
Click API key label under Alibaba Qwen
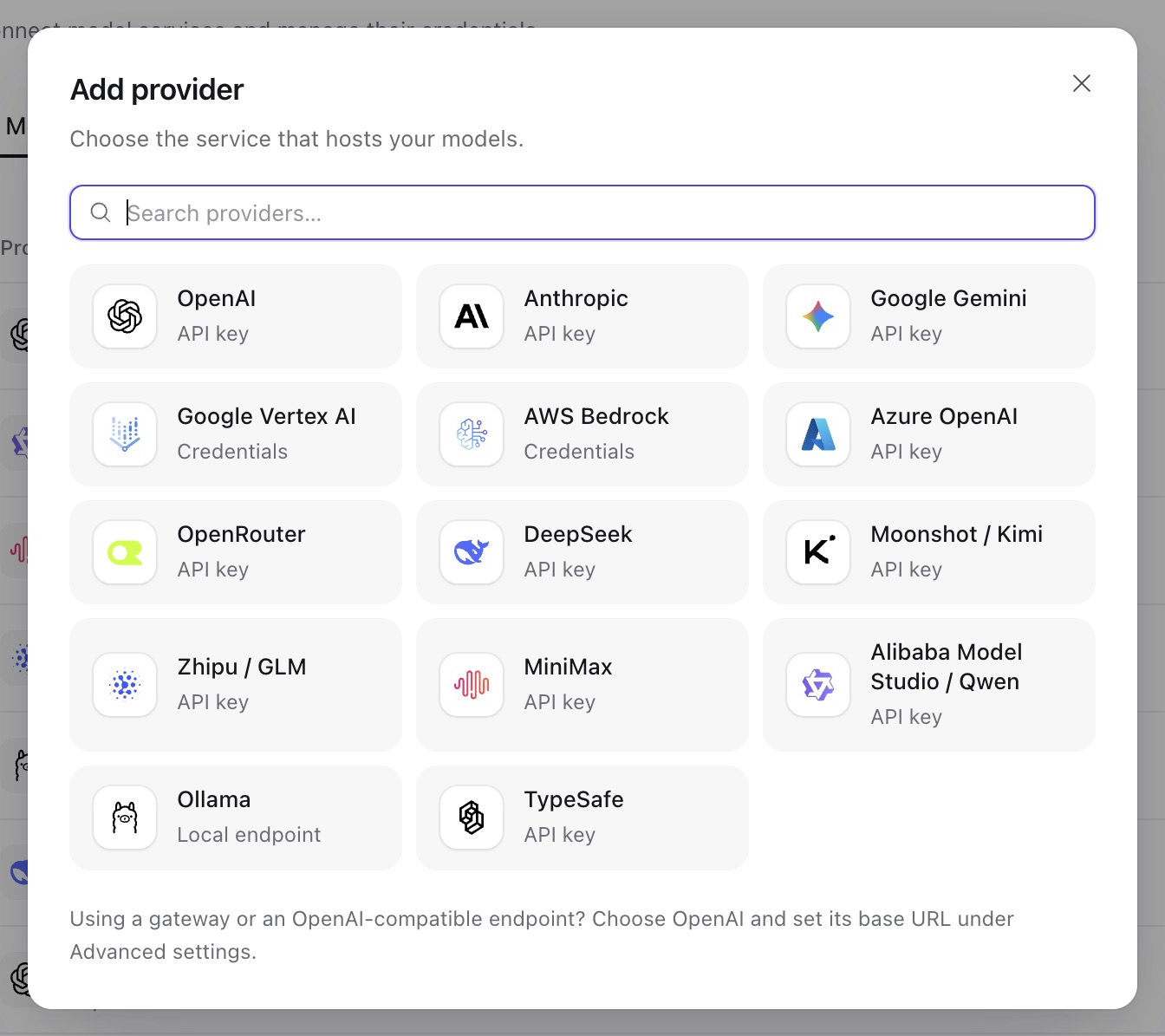click(907, 717)
